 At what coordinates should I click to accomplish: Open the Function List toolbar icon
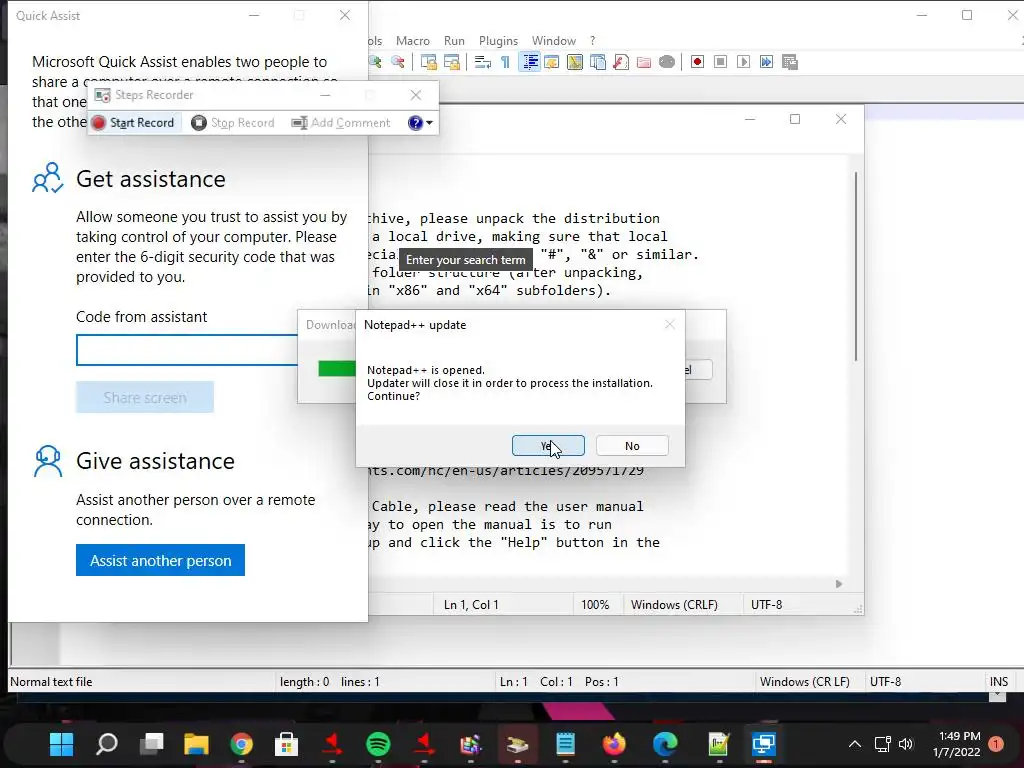(x=621, y=62)
